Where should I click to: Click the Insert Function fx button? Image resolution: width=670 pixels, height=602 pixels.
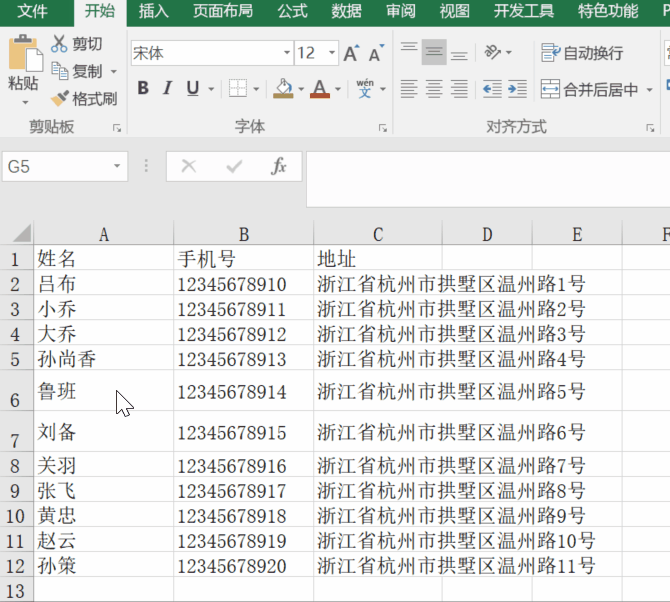(x=279, y=166)
